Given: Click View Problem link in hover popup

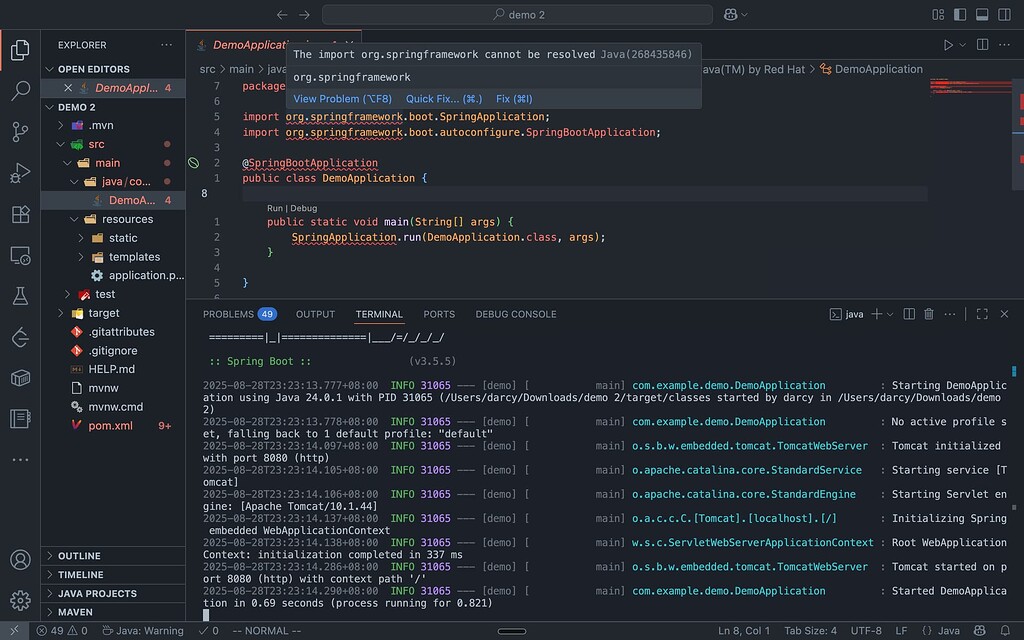Looking at the screenshot, I should pyautogui.click(x=342, y=99).
